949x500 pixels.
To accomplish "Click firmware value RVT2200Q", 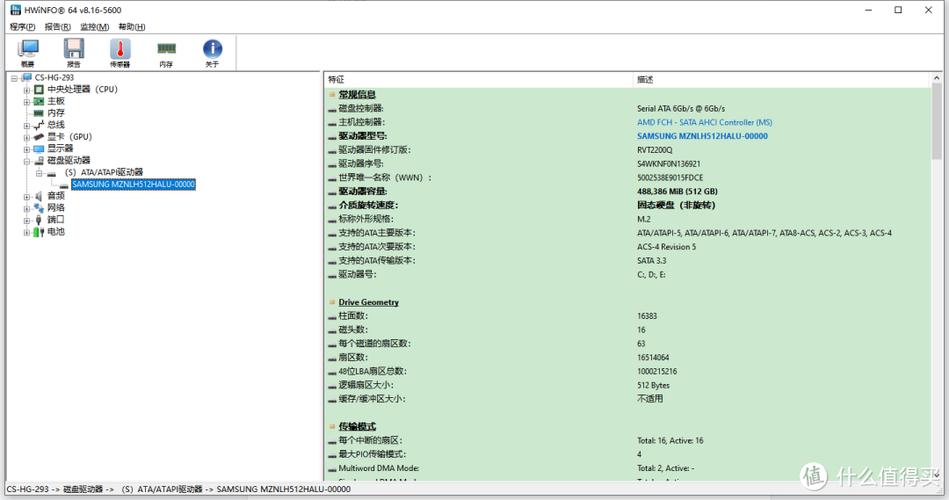I will click(654, 150).
